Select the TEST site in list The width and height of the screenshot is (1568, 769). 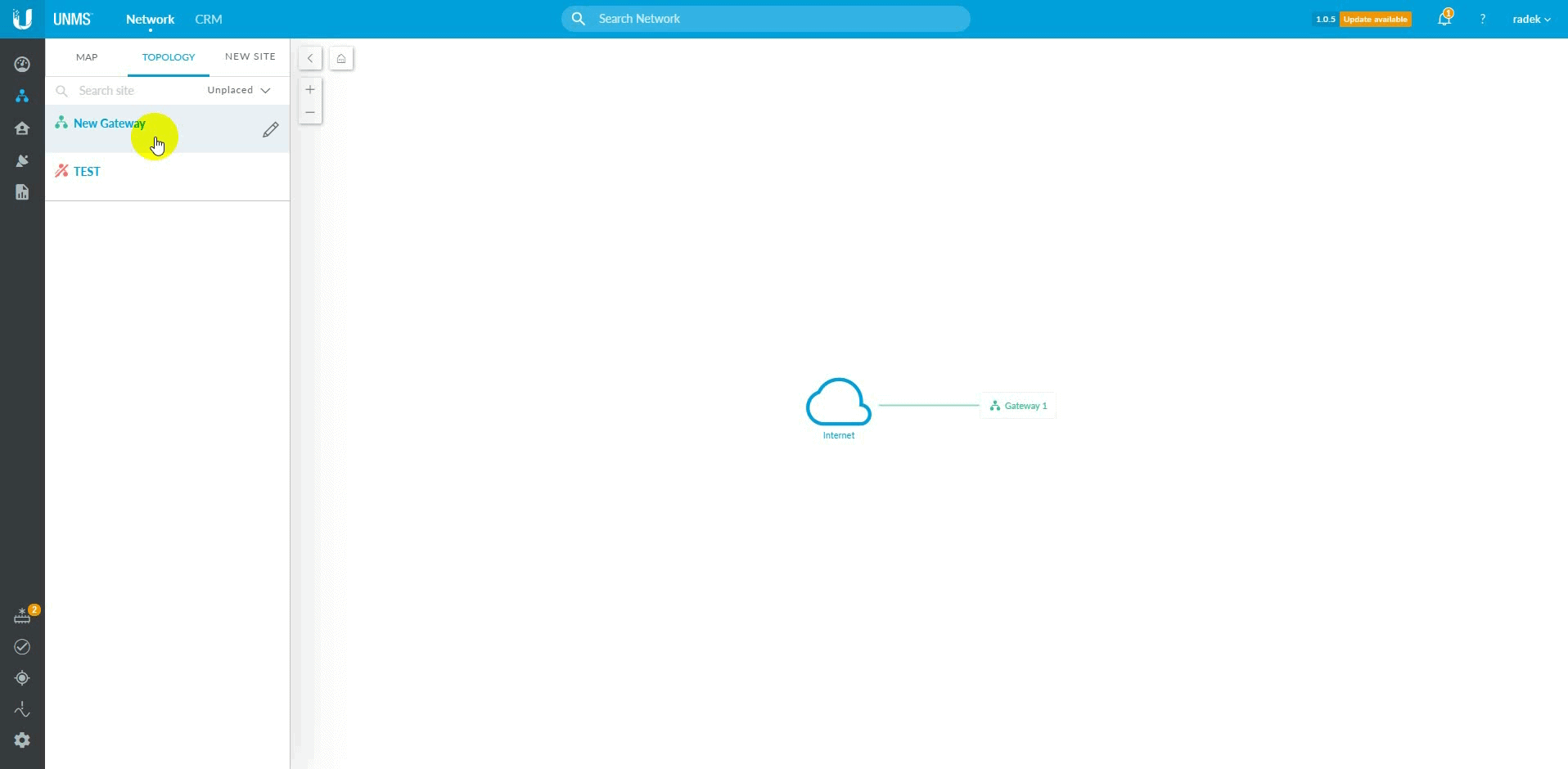point(87,172)
